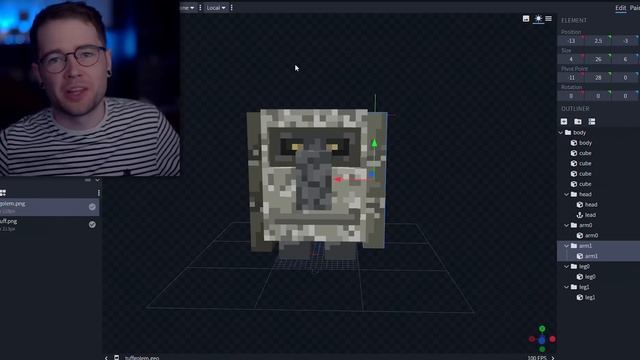Toggle the checkmark on uff.png texture

point(92,224)
